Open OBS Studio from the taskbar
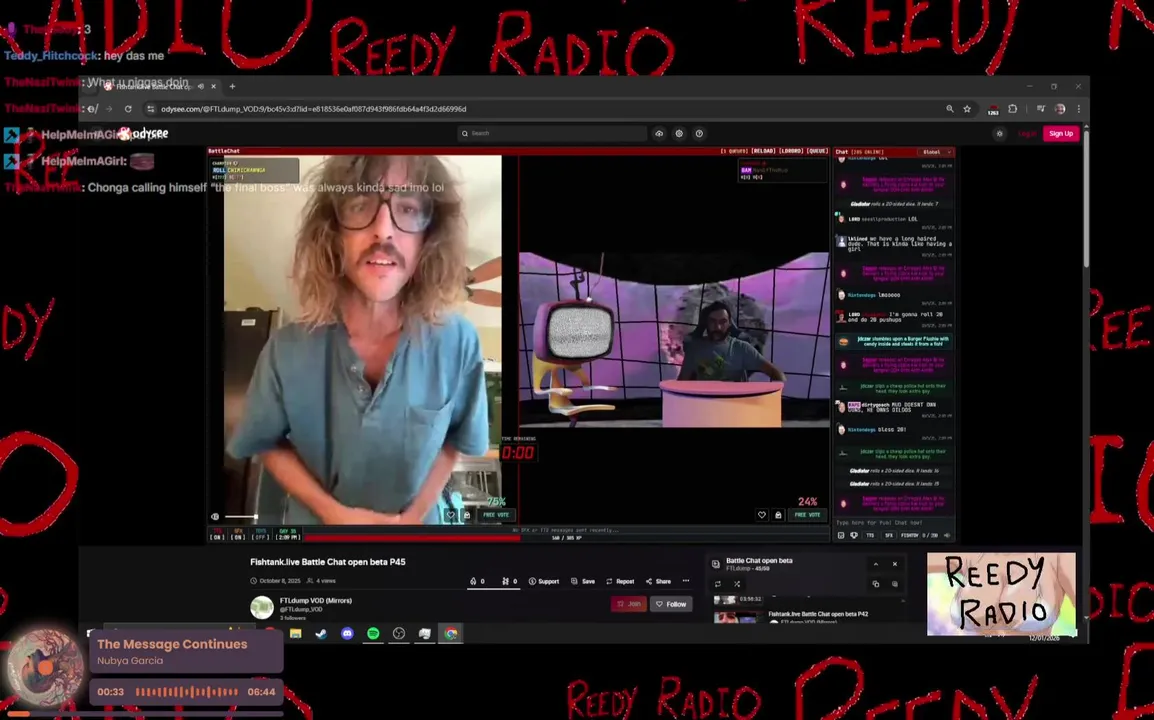 click(399, 633)
